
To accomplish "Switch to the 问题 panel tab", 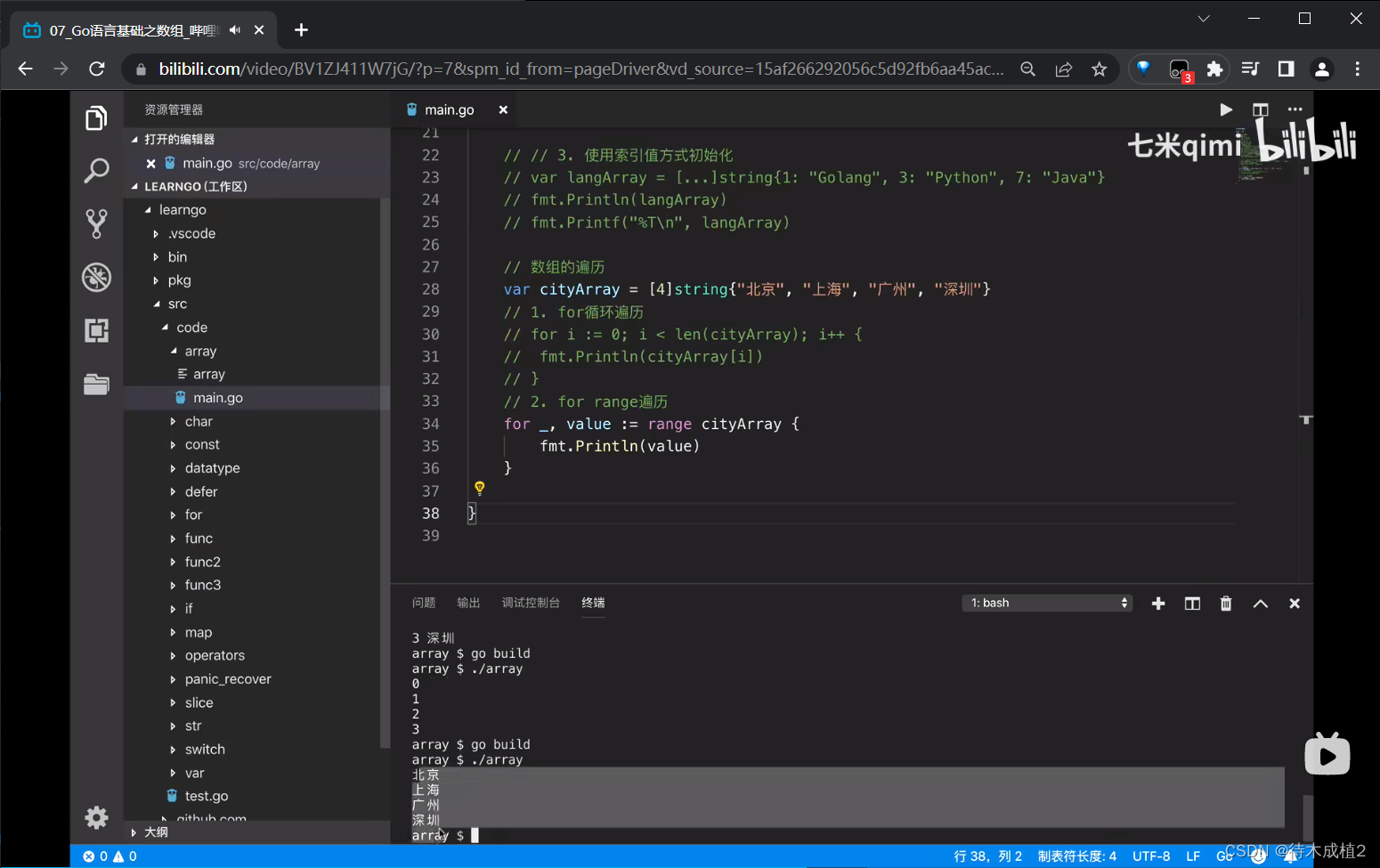I will point(424,603).
